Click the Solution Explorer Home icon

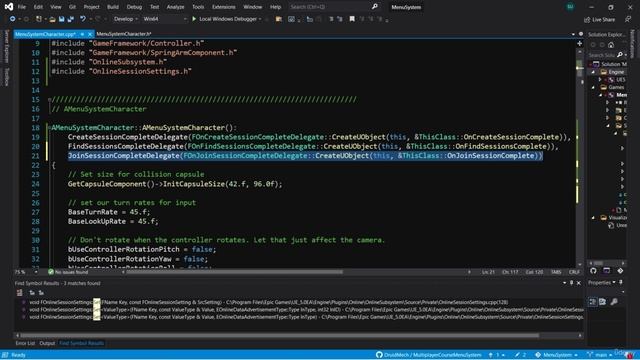point(611,44)
